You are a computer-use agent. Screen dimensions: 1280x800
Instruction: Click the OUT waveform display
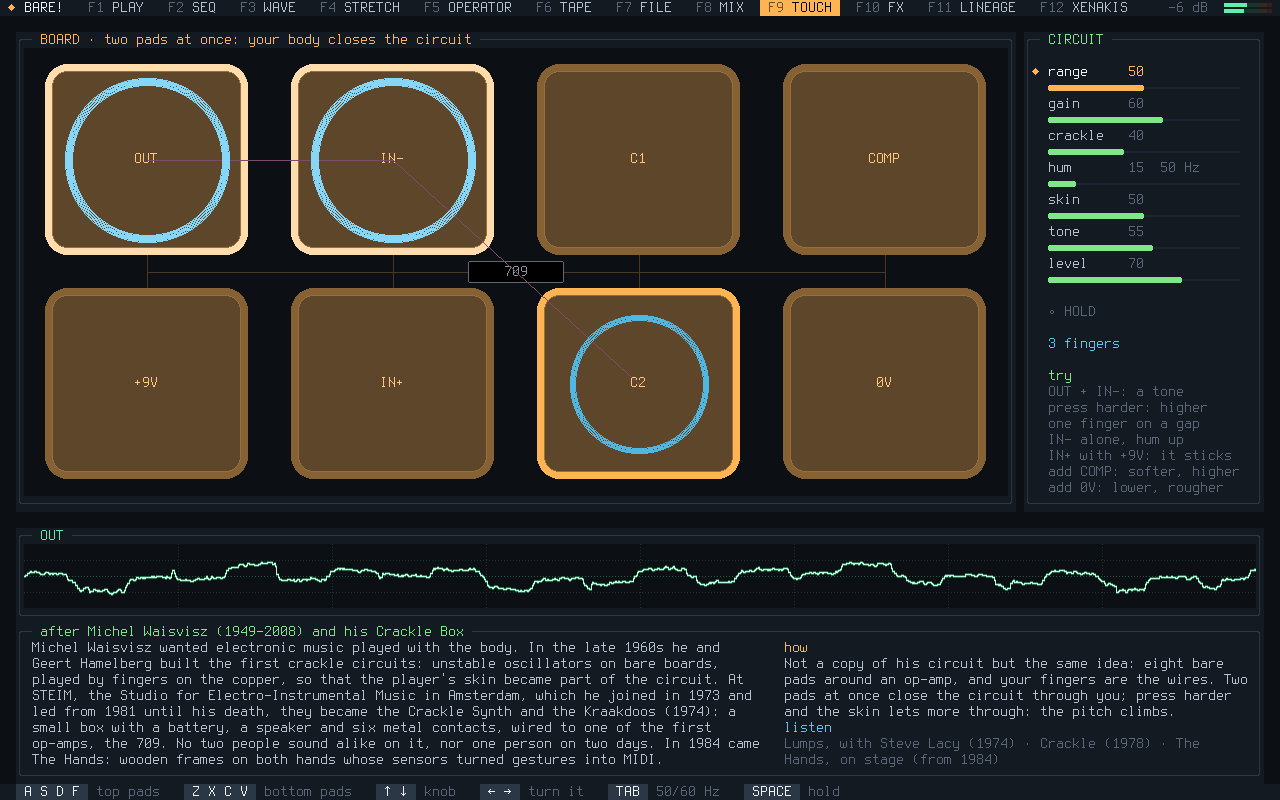click(x=640, y=576)
